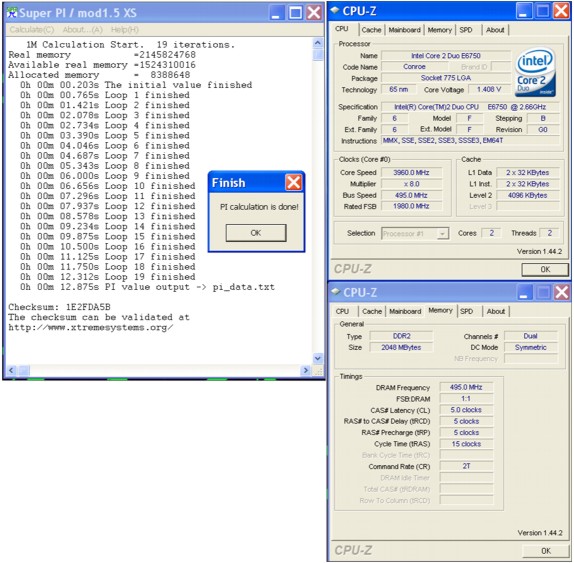Click the Cycle Time (tRAS) value 15 clocks
This screenshot has height=563, width=574.
[x=466, y=444]
